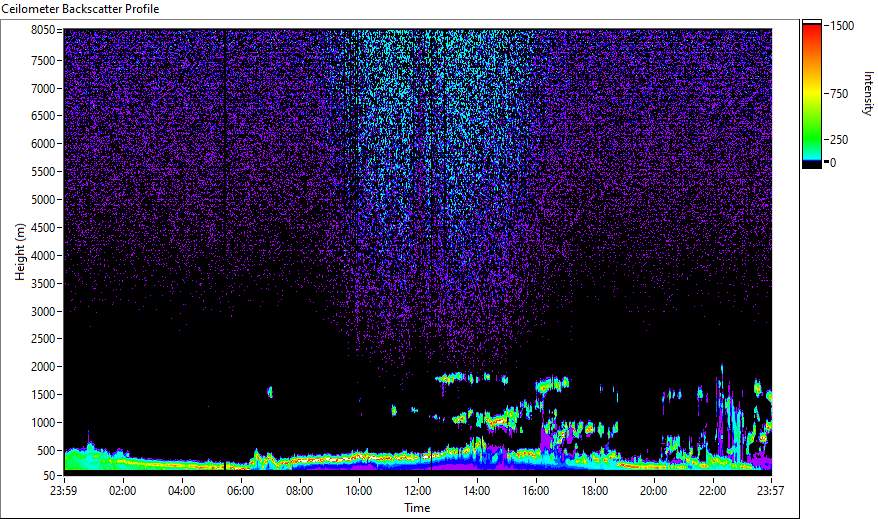Click the 06:00 time tick label

tap(240, 491)
